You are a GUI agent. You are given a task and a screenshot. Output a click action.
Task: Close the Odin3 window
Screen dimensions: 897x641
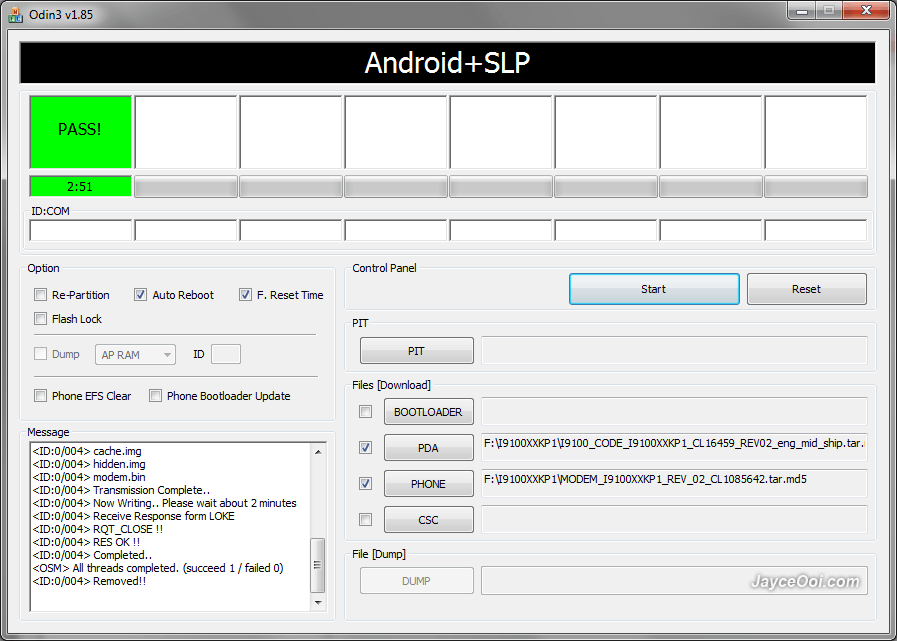866,10
